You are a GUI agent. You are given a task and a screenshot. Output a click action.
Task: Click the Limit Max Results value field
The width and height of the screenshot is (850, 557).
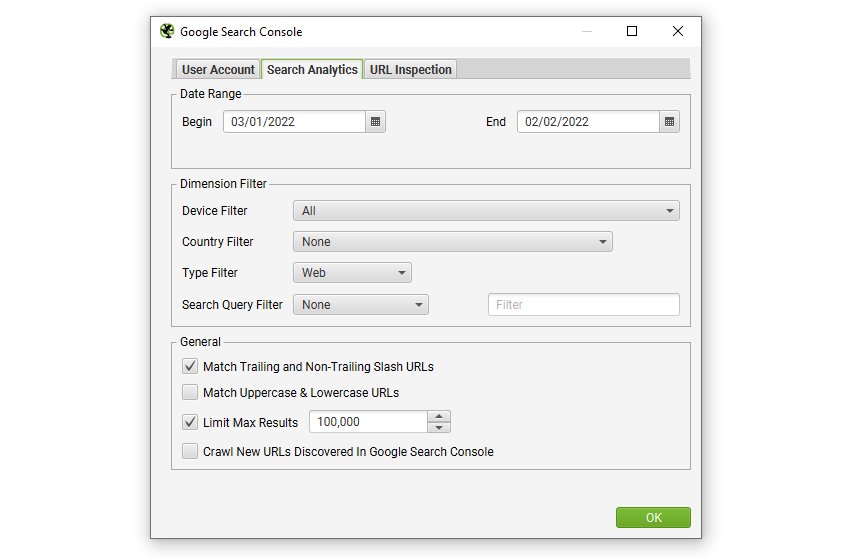tap(368, 422)
